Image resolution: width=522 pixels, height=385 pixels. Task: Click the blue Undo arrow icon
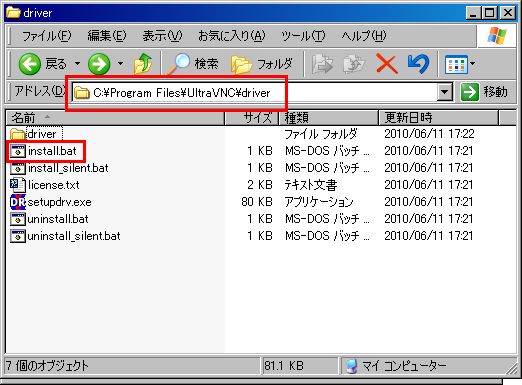[x=418, y=64]
